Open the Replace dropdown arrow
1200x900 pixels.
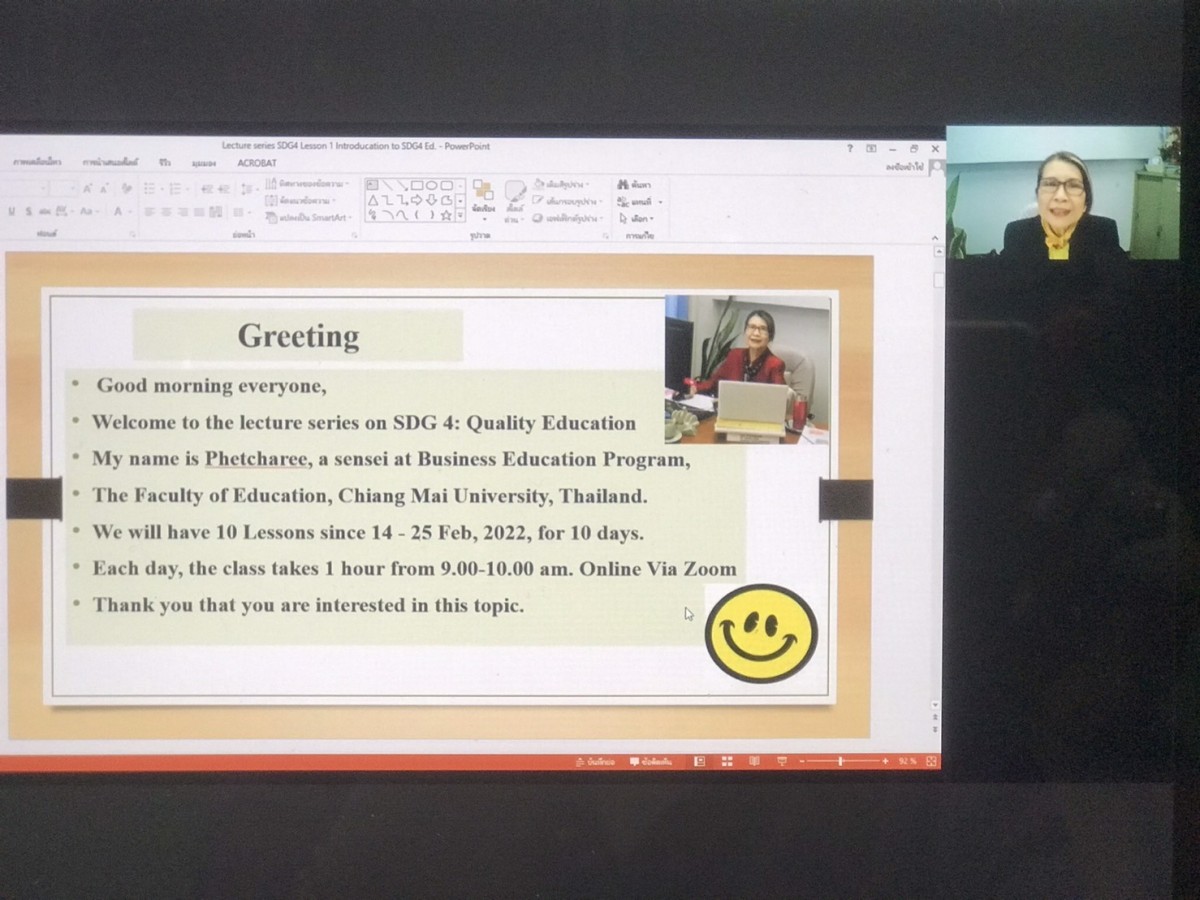660,201
